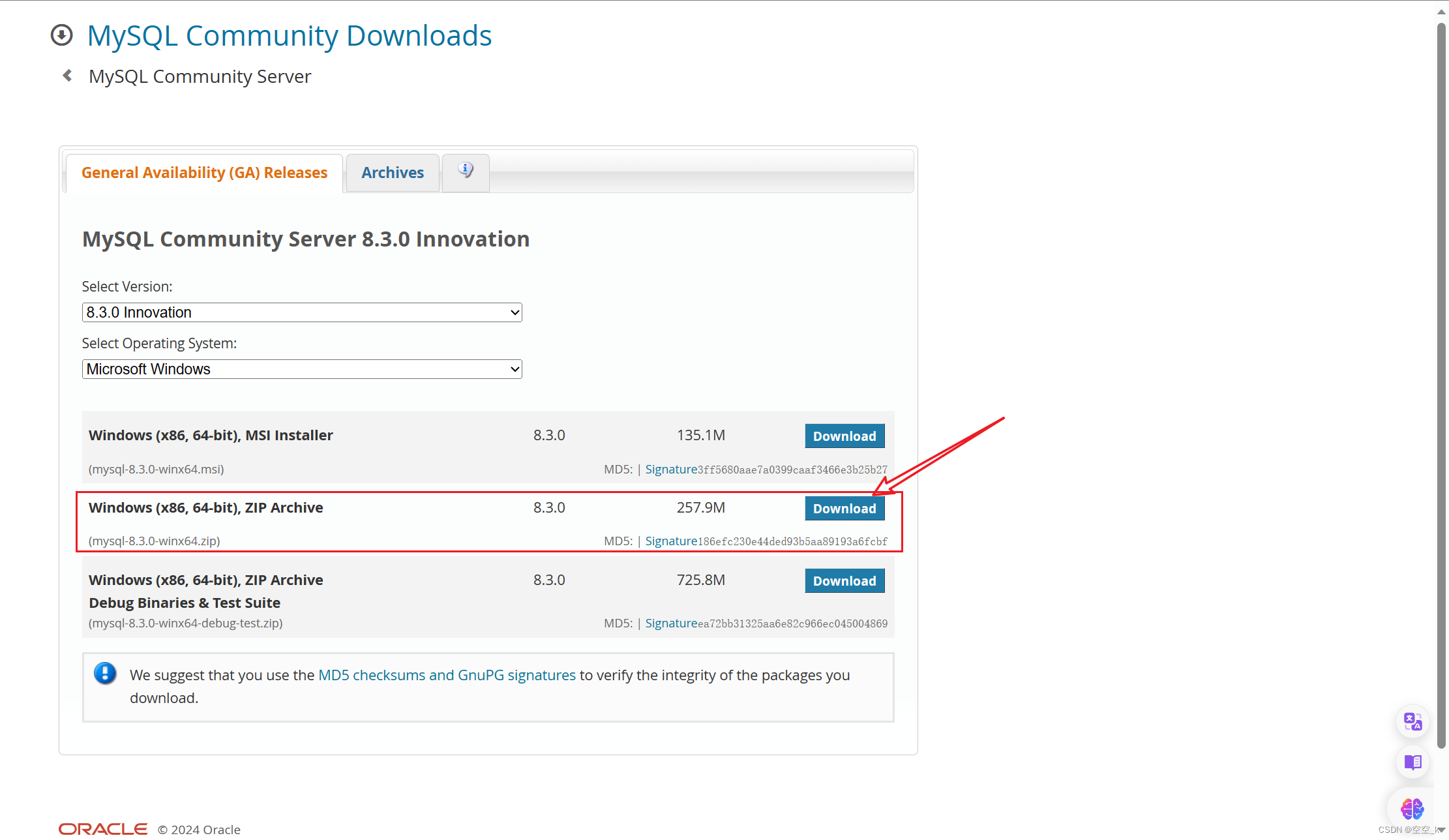Open Signature link for mysql-8.3.0-winx64.msi

click(671, 470)
